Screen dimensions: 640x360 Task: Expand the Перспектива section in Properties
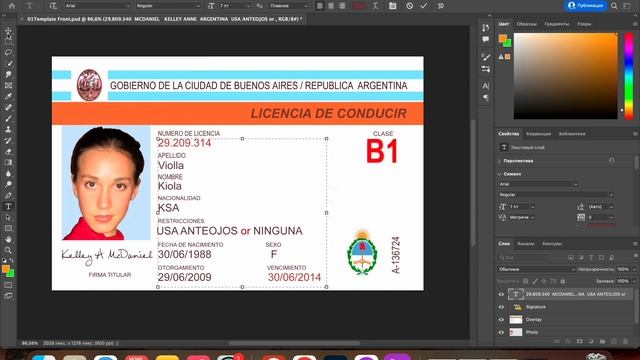click(500, 161)
